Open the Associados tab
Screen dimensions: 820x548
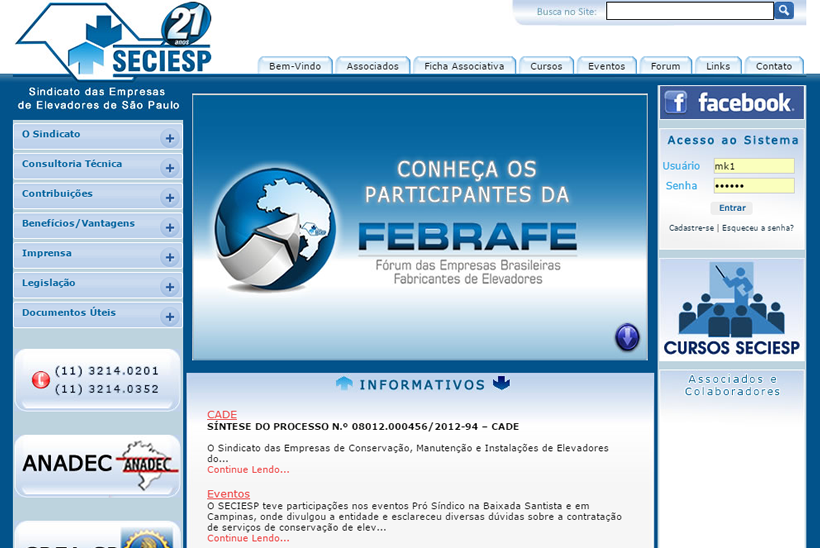pos(372,66)
